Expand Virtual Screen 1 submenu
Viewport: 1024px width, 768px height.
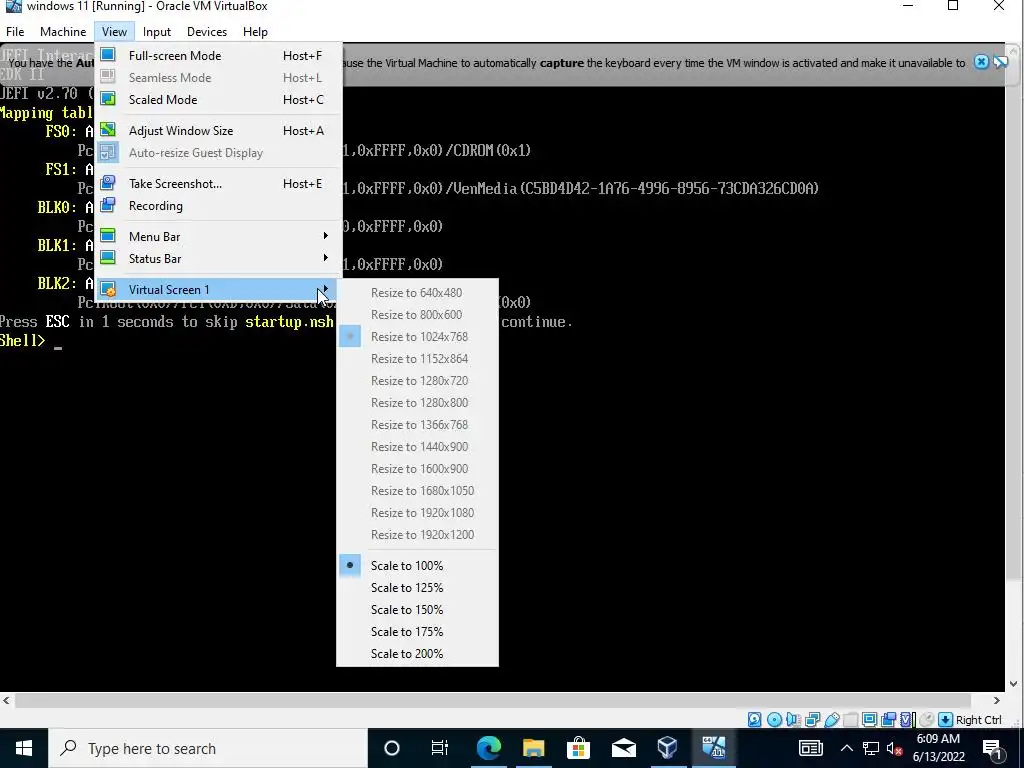coord(218,289)
